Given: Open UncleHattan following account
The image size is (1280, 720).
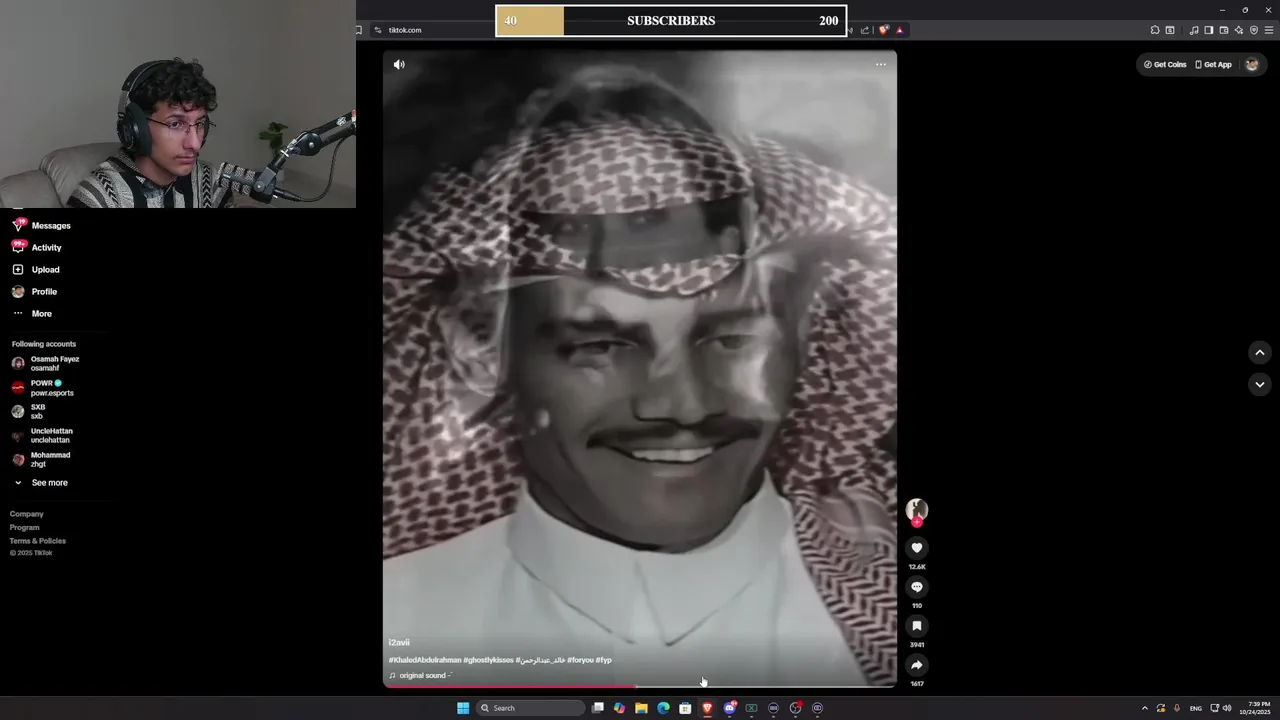Looking at the screenshot, I should tap(42, 436).
